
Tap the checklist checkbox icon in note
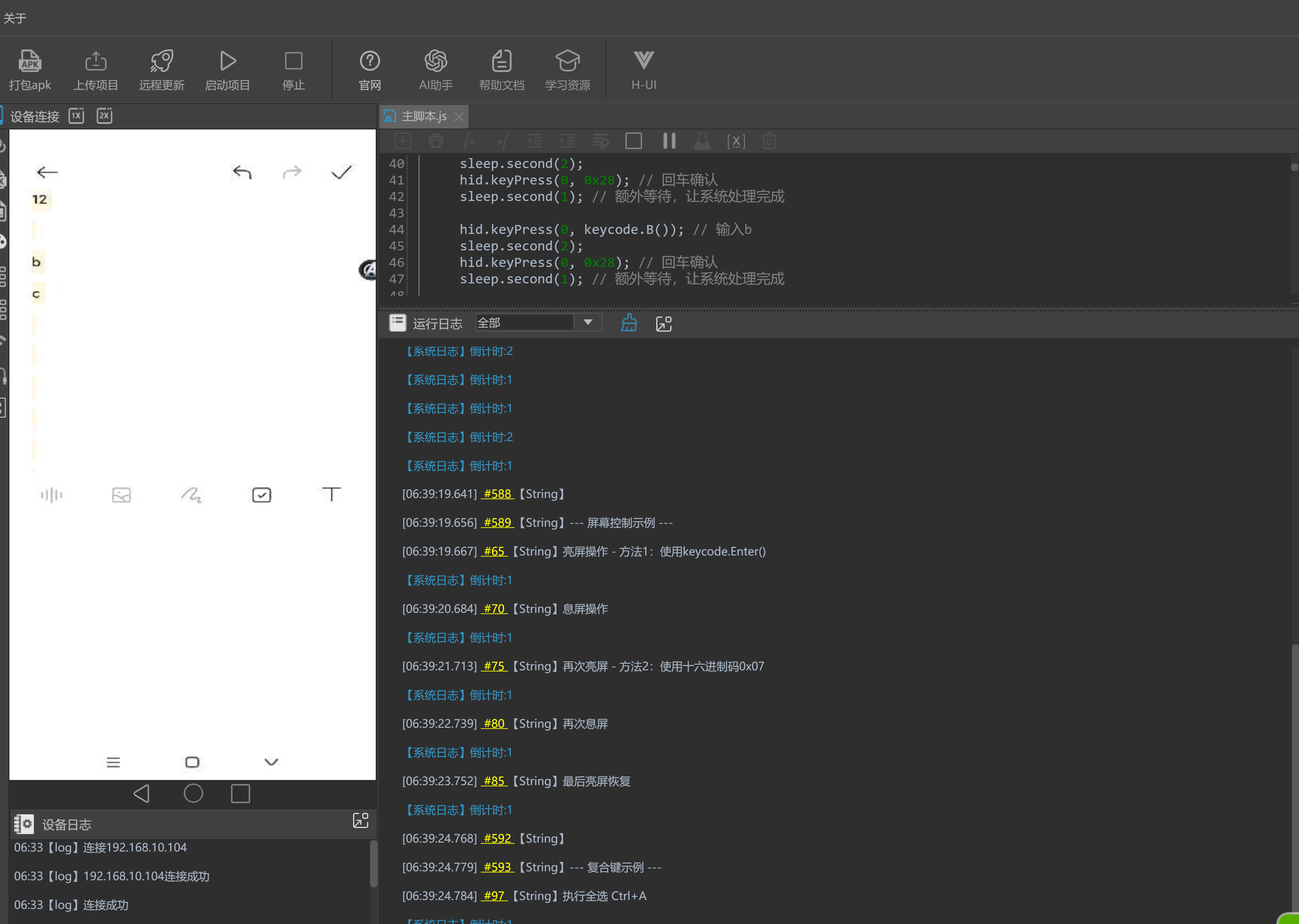pos(262,495)
